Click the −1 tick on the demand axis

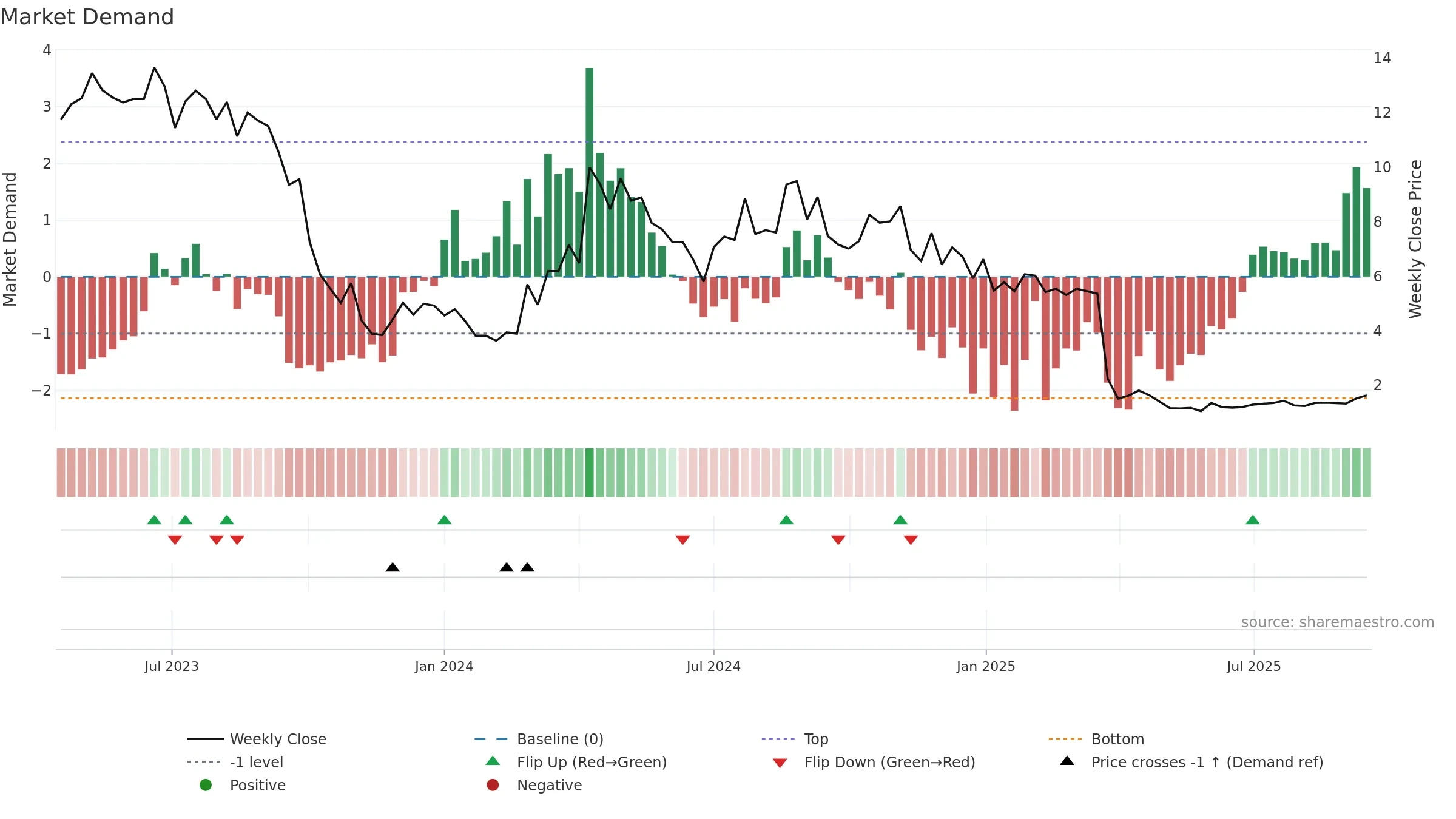41,334
